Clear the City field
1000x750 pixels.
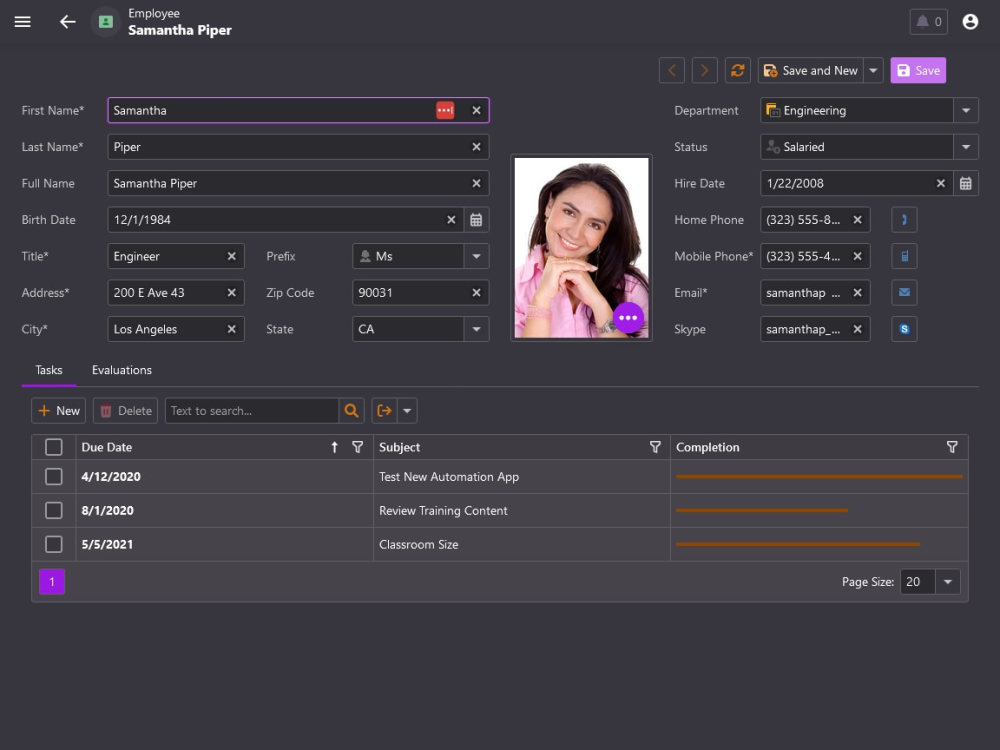tap(232, 329)
